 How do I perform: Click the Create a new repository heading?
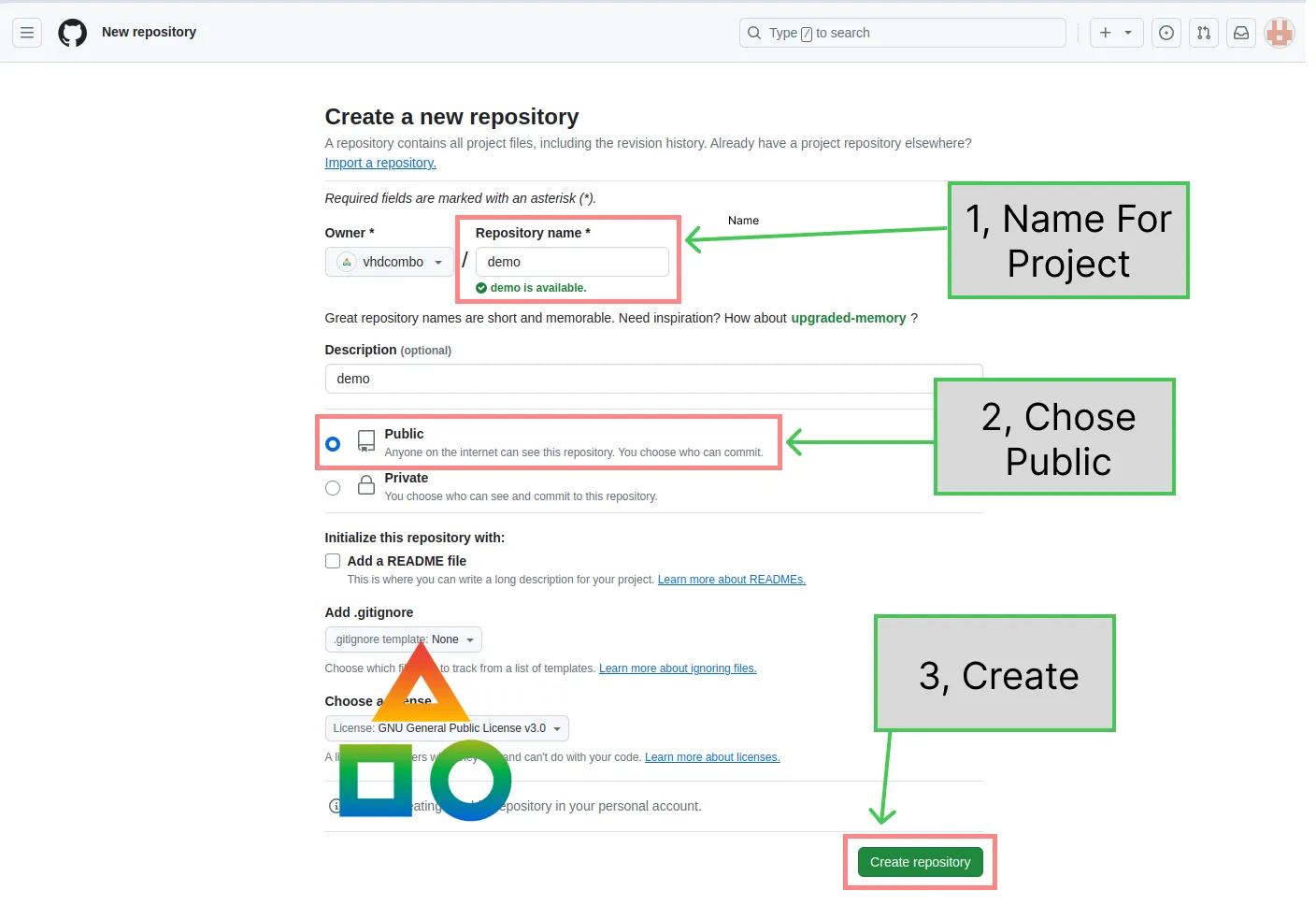[x=452, y=117]
